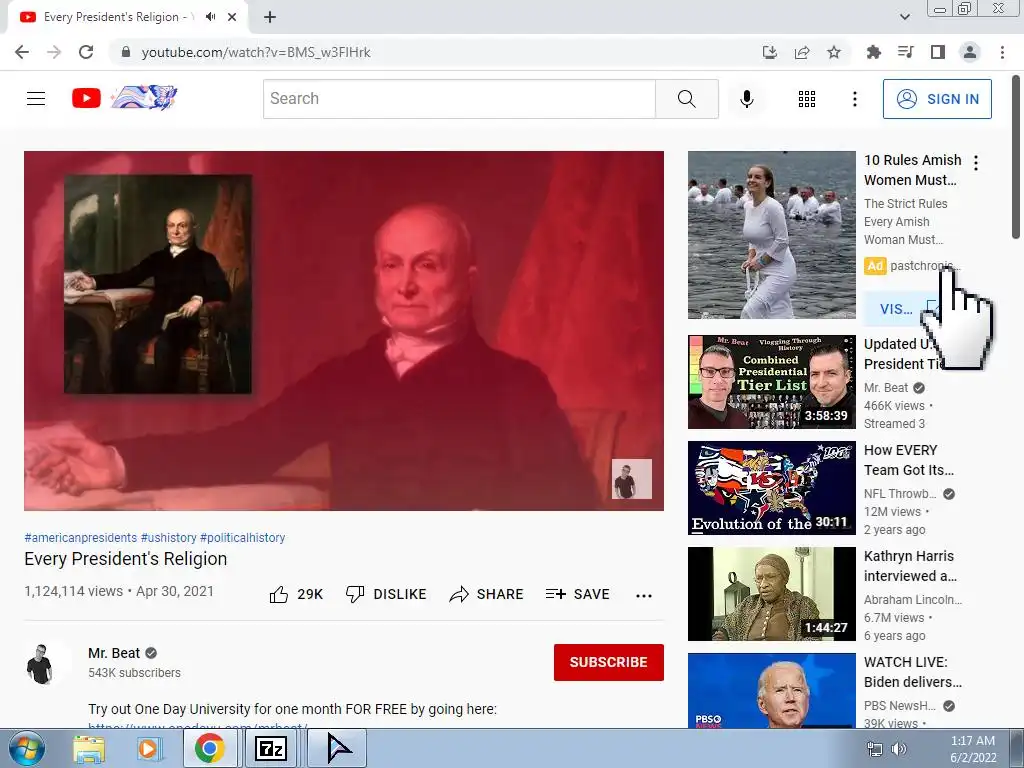Viewport: 1024px width, 768px height.
Task: Click the video player area
Action: [344, 330]
